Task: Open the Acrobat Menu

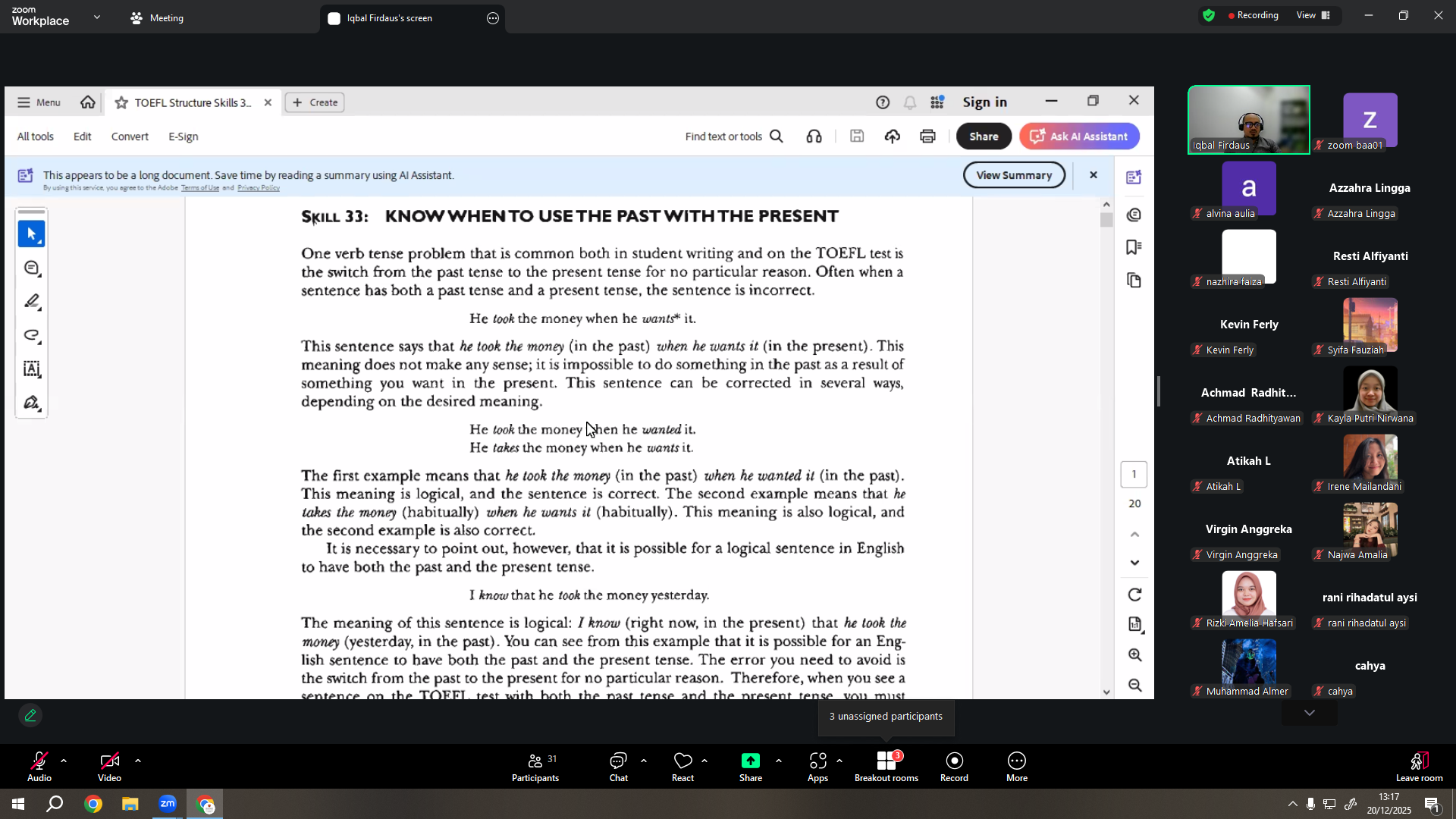Action: [39, 102]
